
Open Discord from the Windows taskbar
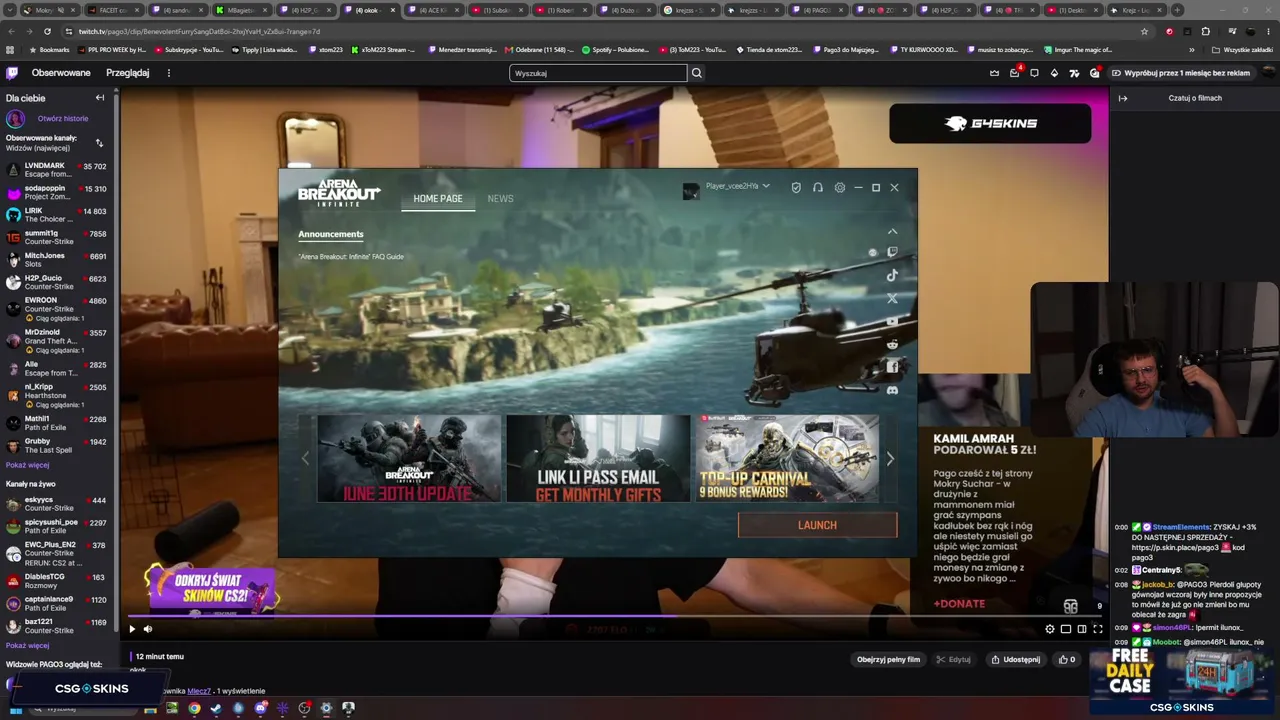click(260, 708)
